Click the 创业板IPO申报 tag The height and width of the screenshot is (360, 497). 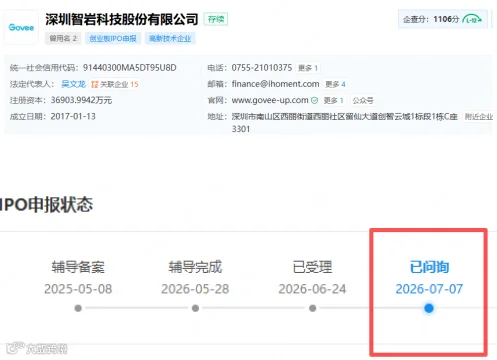tap(113, 38)
